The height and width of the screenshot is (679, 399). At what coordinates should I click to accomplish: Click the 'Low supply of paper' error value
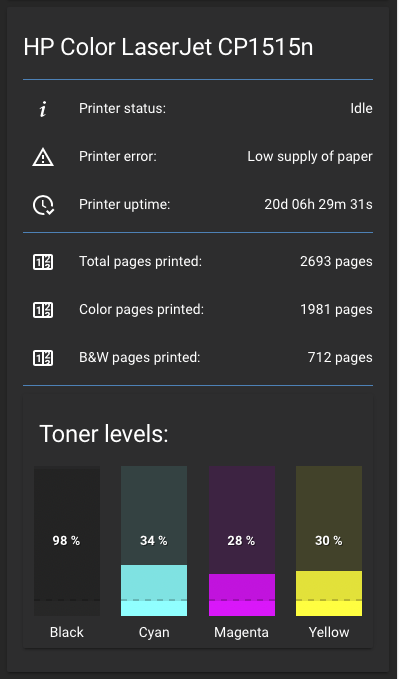310,157
